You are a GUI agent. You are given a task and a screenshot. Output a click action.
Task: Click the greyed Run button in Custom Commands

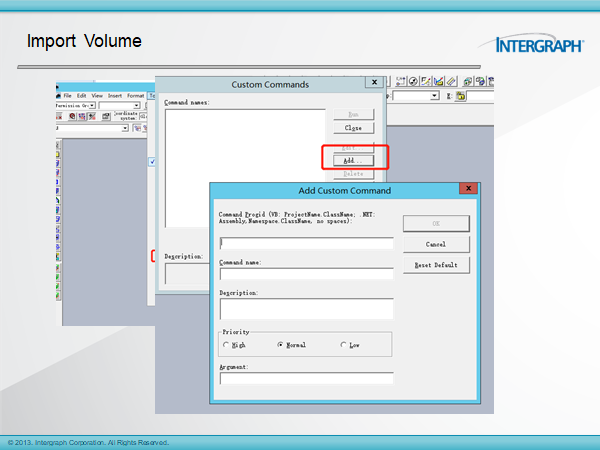353,114
